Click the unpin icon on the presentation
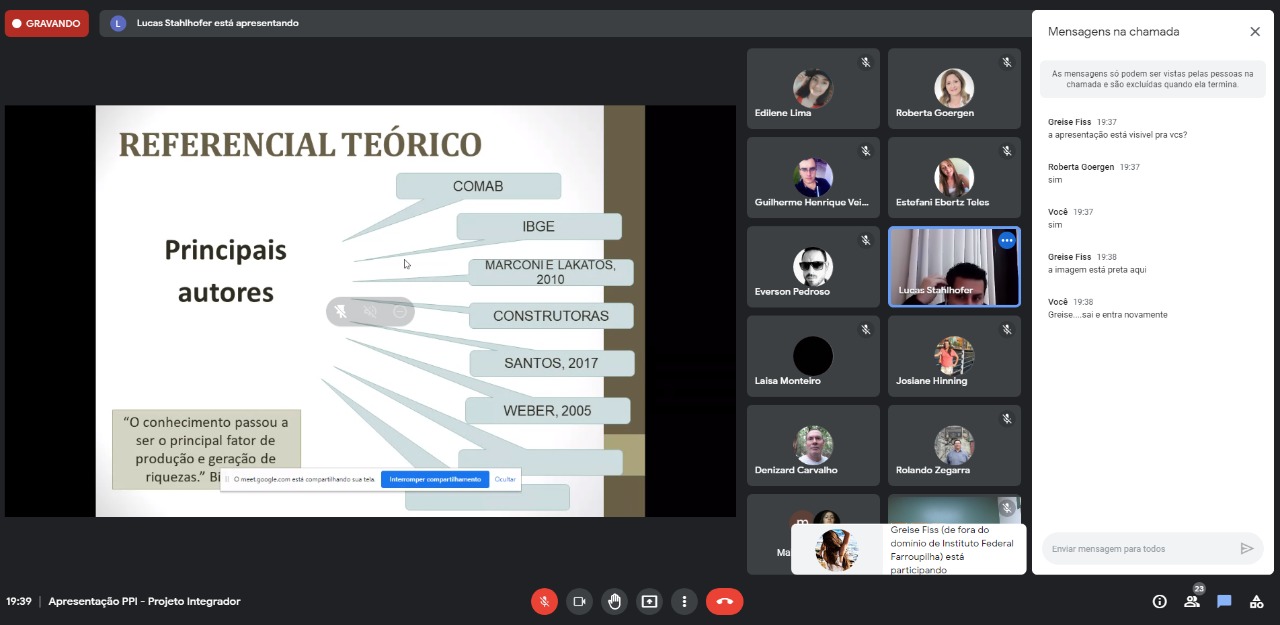 [x=341, y=312]
